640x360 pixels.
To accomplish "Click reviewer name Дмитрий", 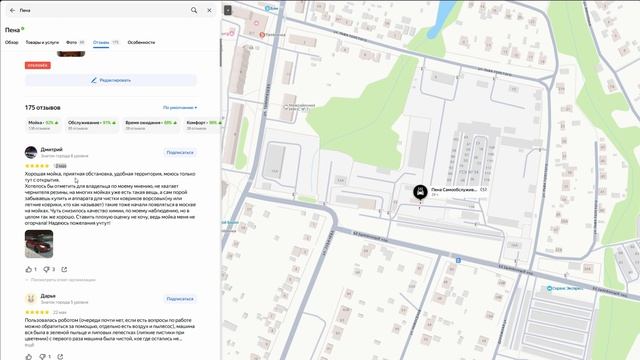I will (x=51, y=149).
